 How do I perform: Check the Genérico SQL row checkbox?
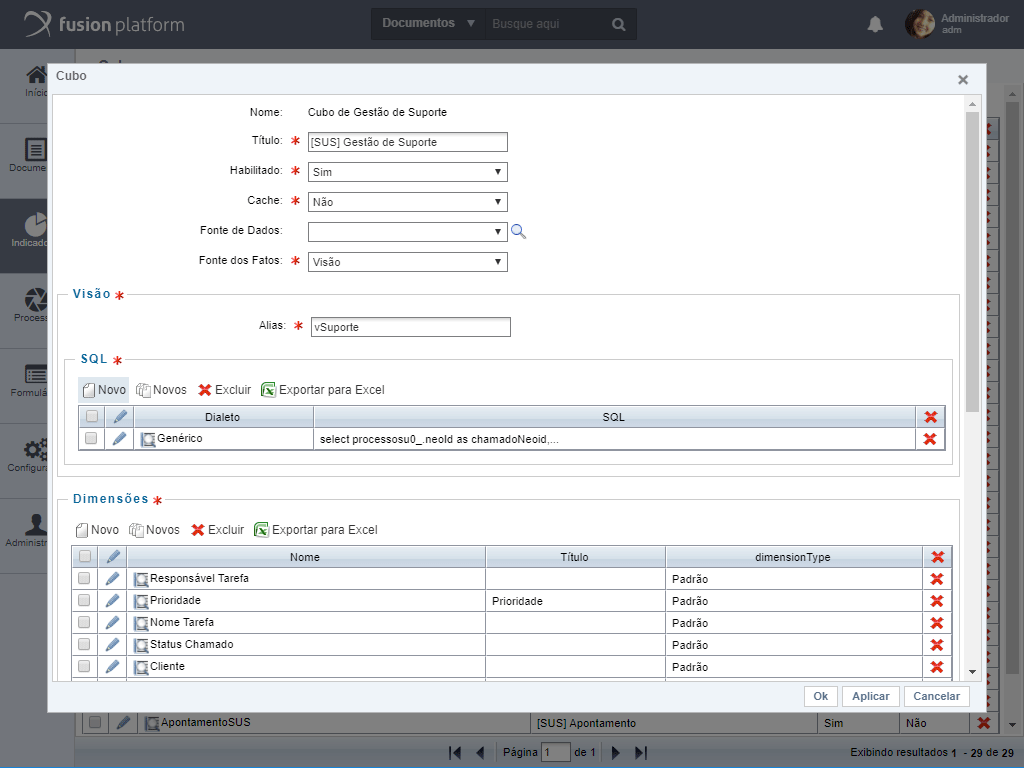(x=91, y=438)
